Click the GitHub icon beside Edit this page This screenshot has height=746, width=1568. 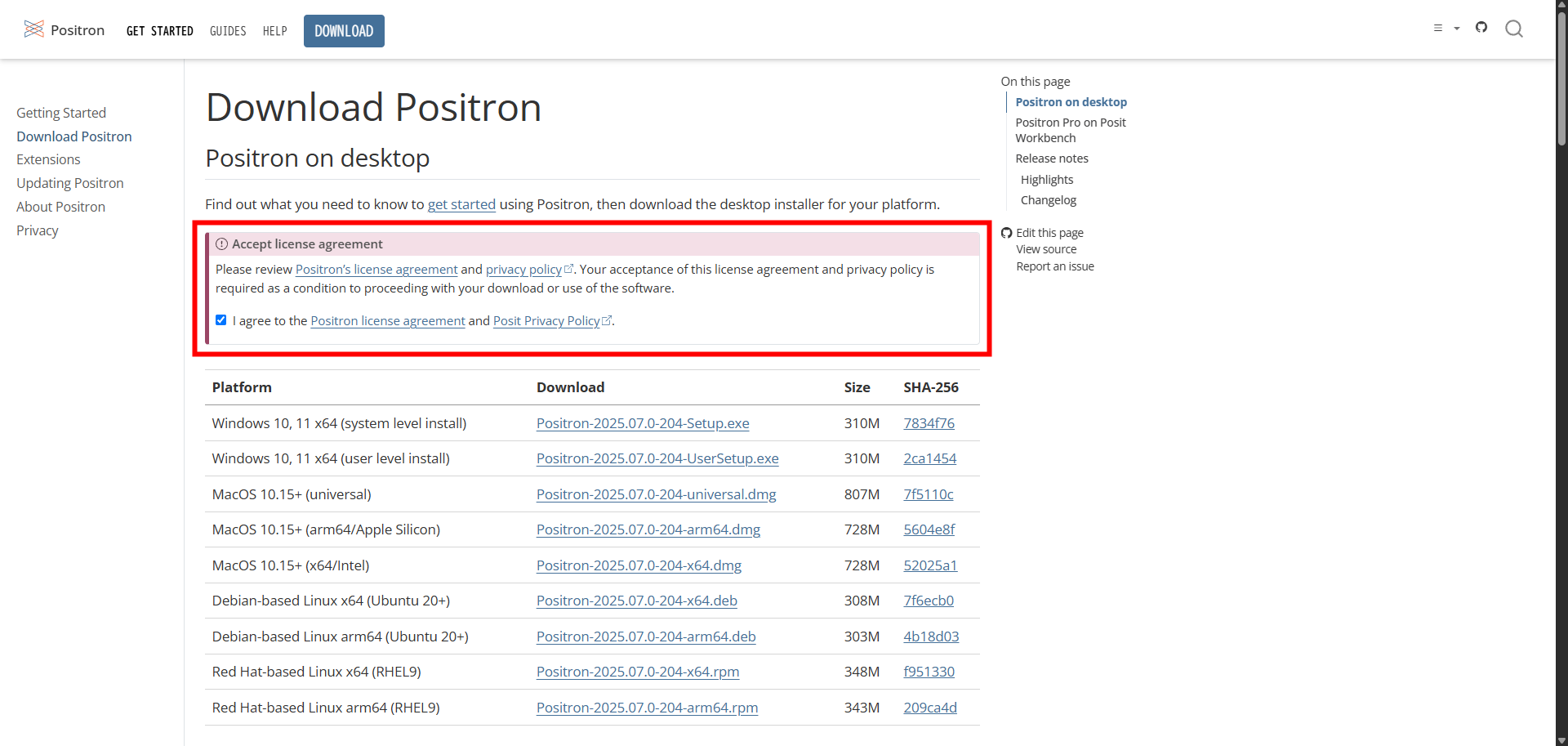(x=1006, y=233)
